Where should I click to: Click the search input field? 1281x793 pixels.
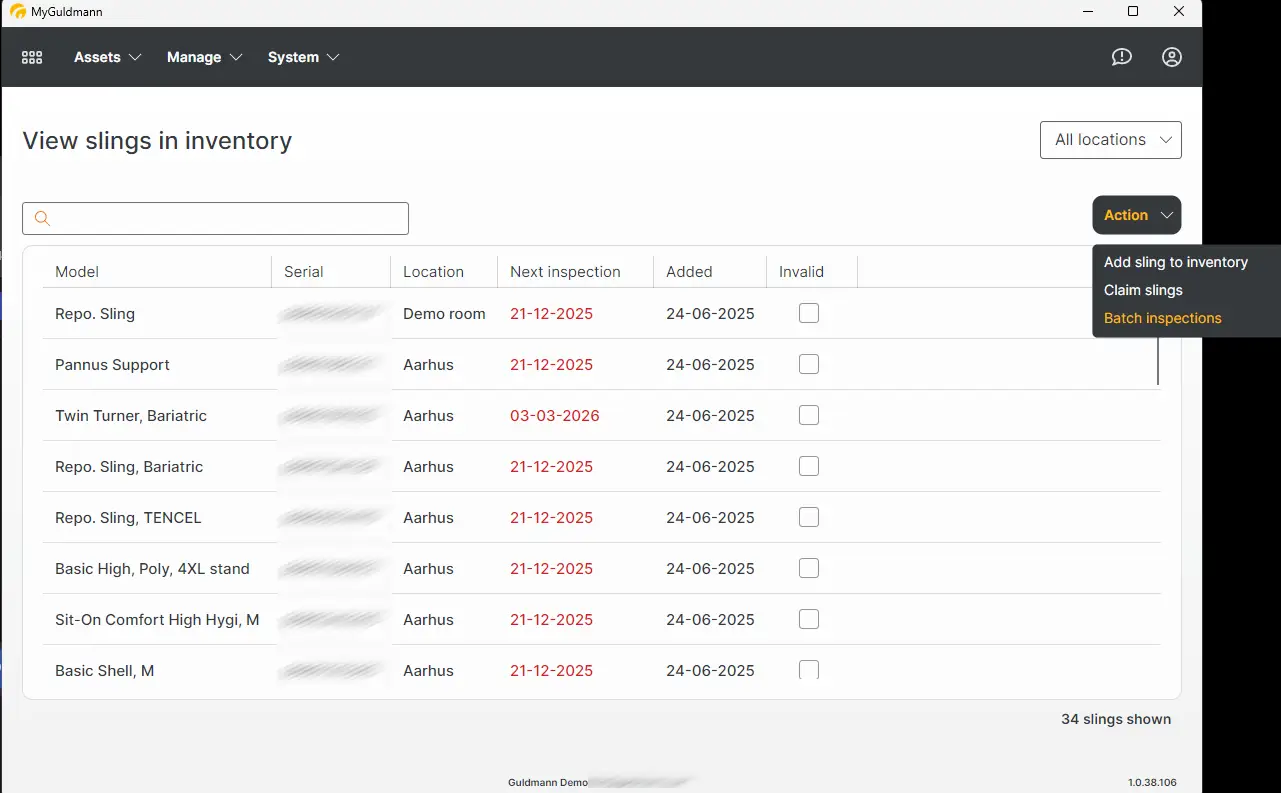215,218
